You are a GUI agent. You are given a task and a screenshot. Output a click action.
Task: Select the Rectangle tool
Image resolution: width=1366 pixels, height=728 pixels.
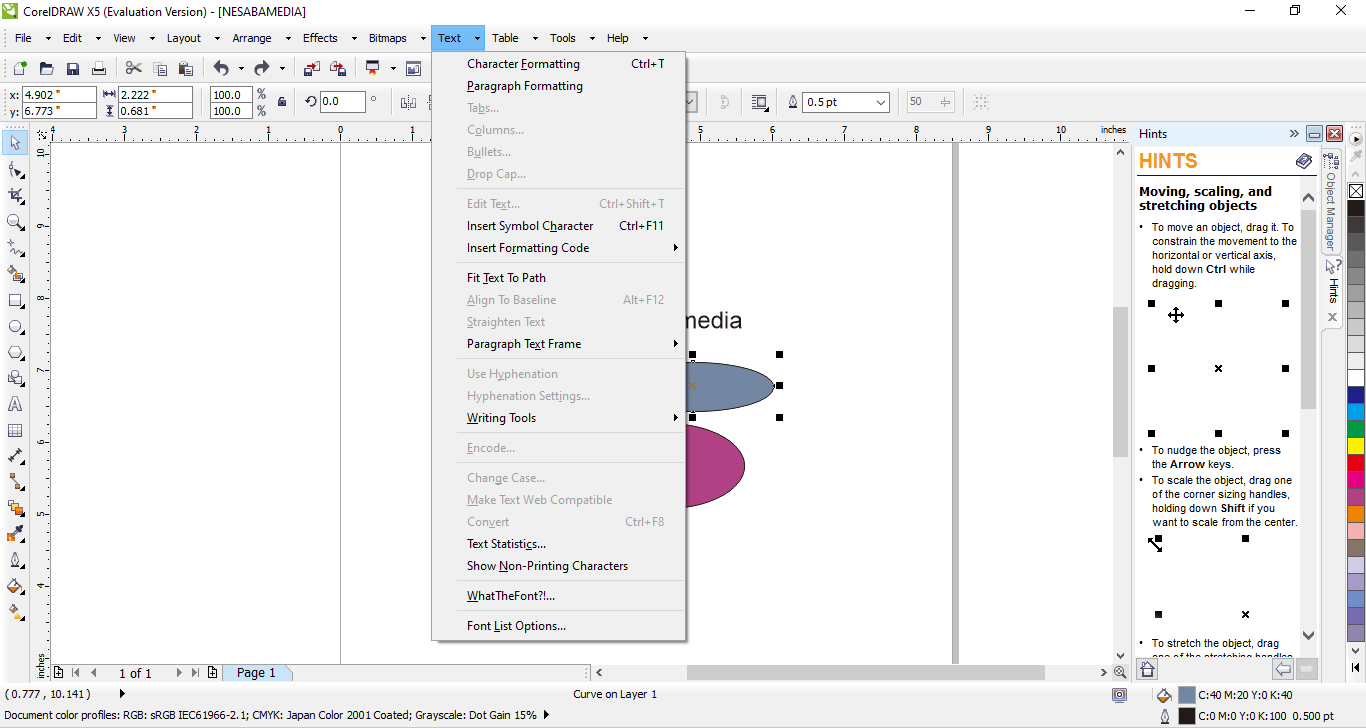coord(15,301)
